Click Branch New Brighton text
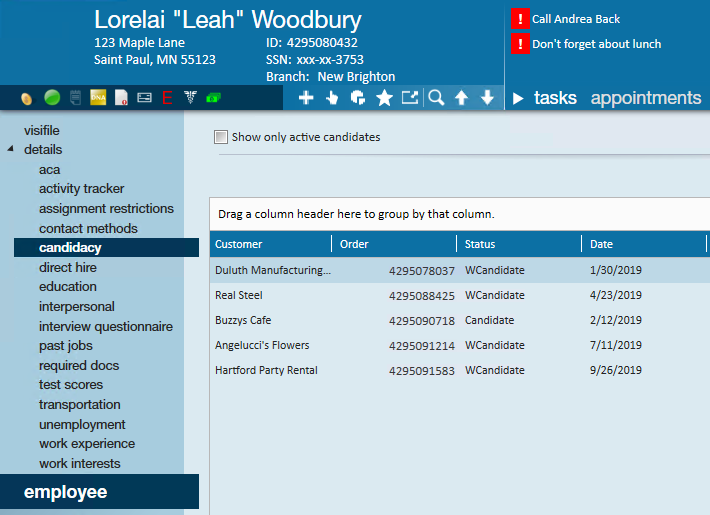Image resolution: width=710 pixels, height=515 pixels. click(331, 77)
